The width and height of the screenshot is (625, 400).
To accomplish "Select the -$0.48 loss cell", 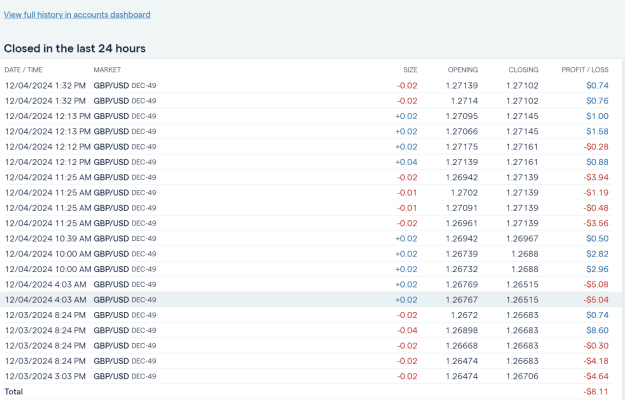I will tap(596, 208).
